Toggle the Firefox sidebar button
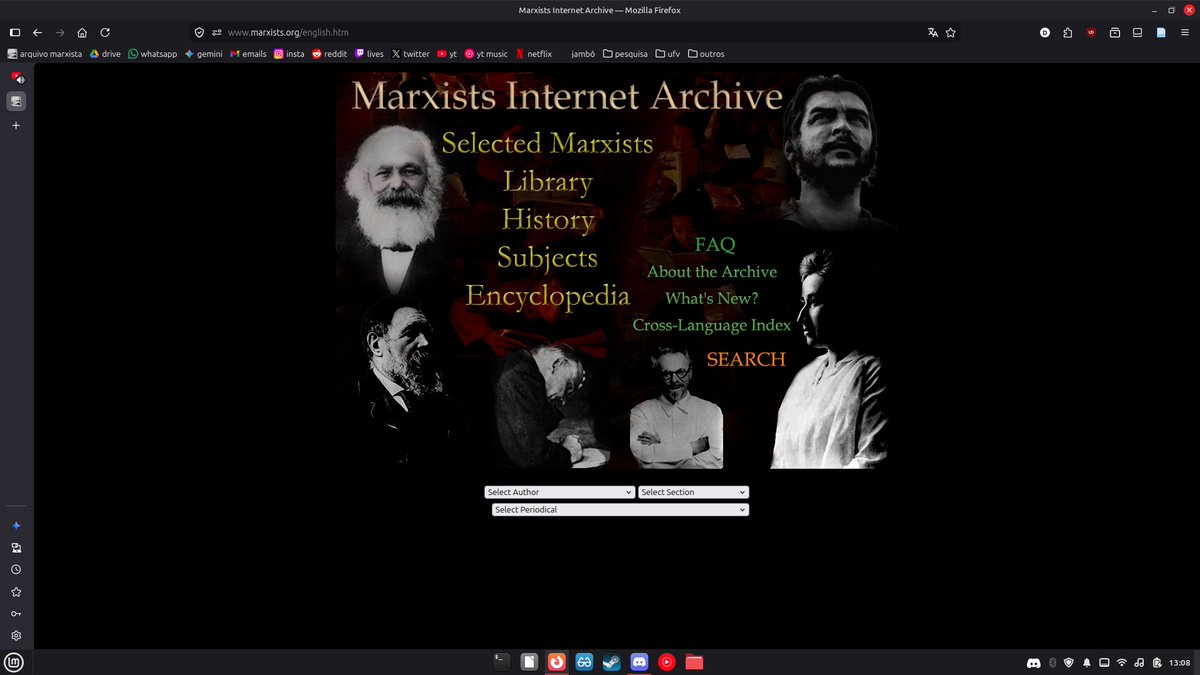The width and height of the screenshot is (1200, 675). (15, 32)
